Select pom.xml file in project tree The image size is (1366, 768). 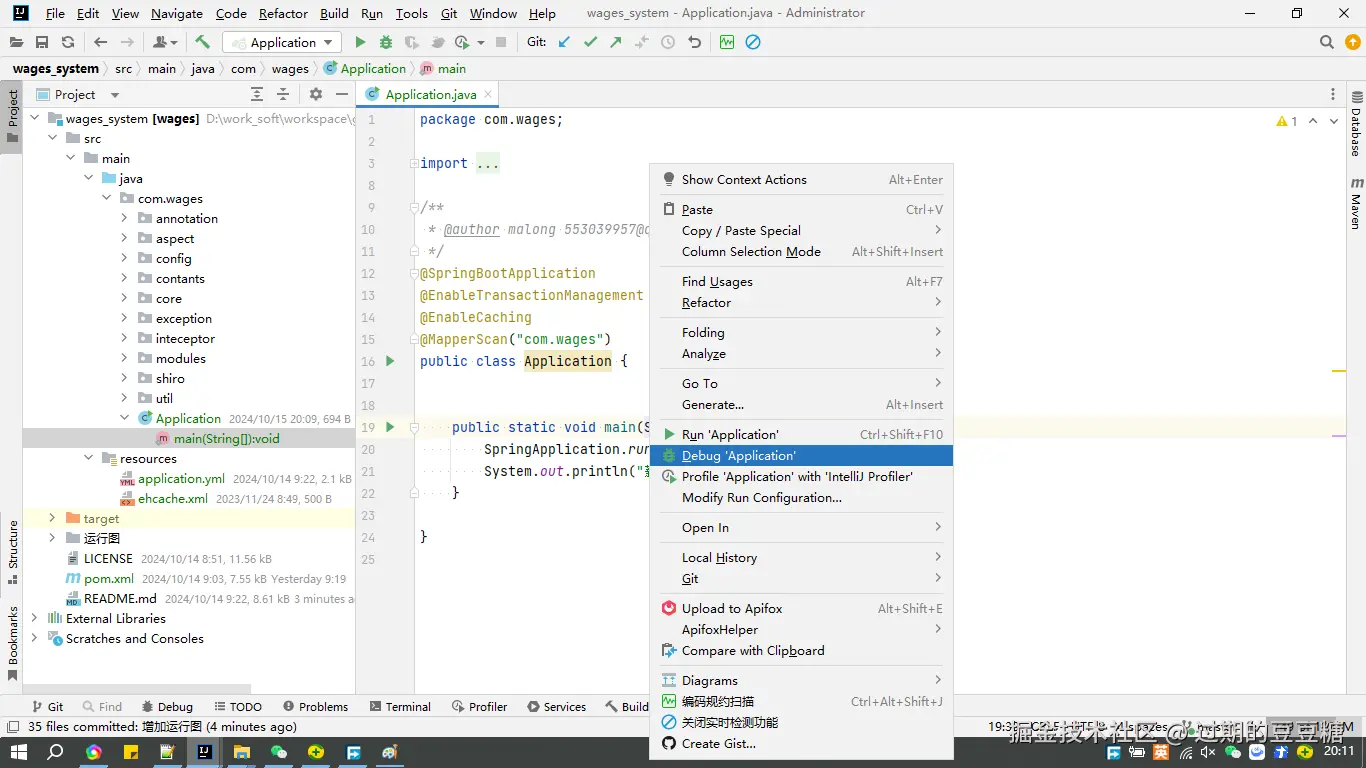[x=108, y=579]
